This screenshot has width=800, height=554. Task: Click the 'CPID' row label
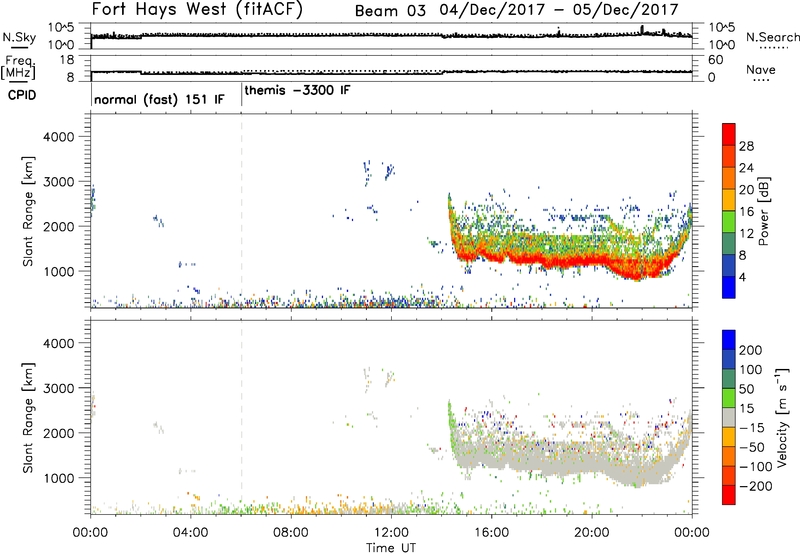coord(22,95)
